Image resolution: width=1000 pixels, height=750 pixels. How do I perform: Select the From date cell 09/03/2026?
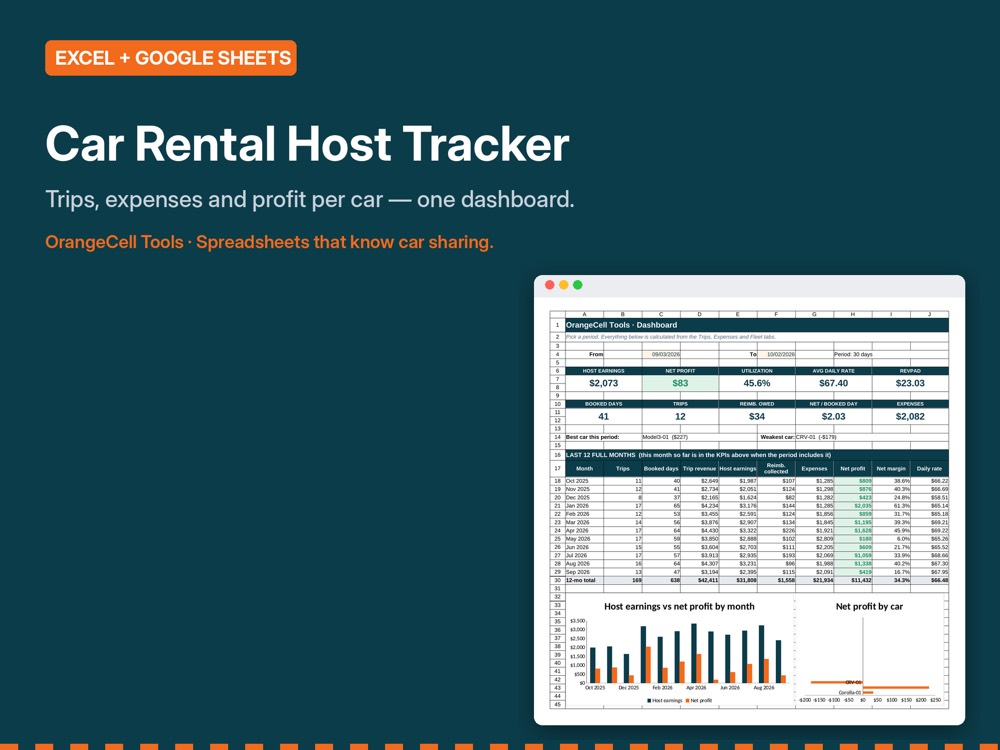(661, 354)
